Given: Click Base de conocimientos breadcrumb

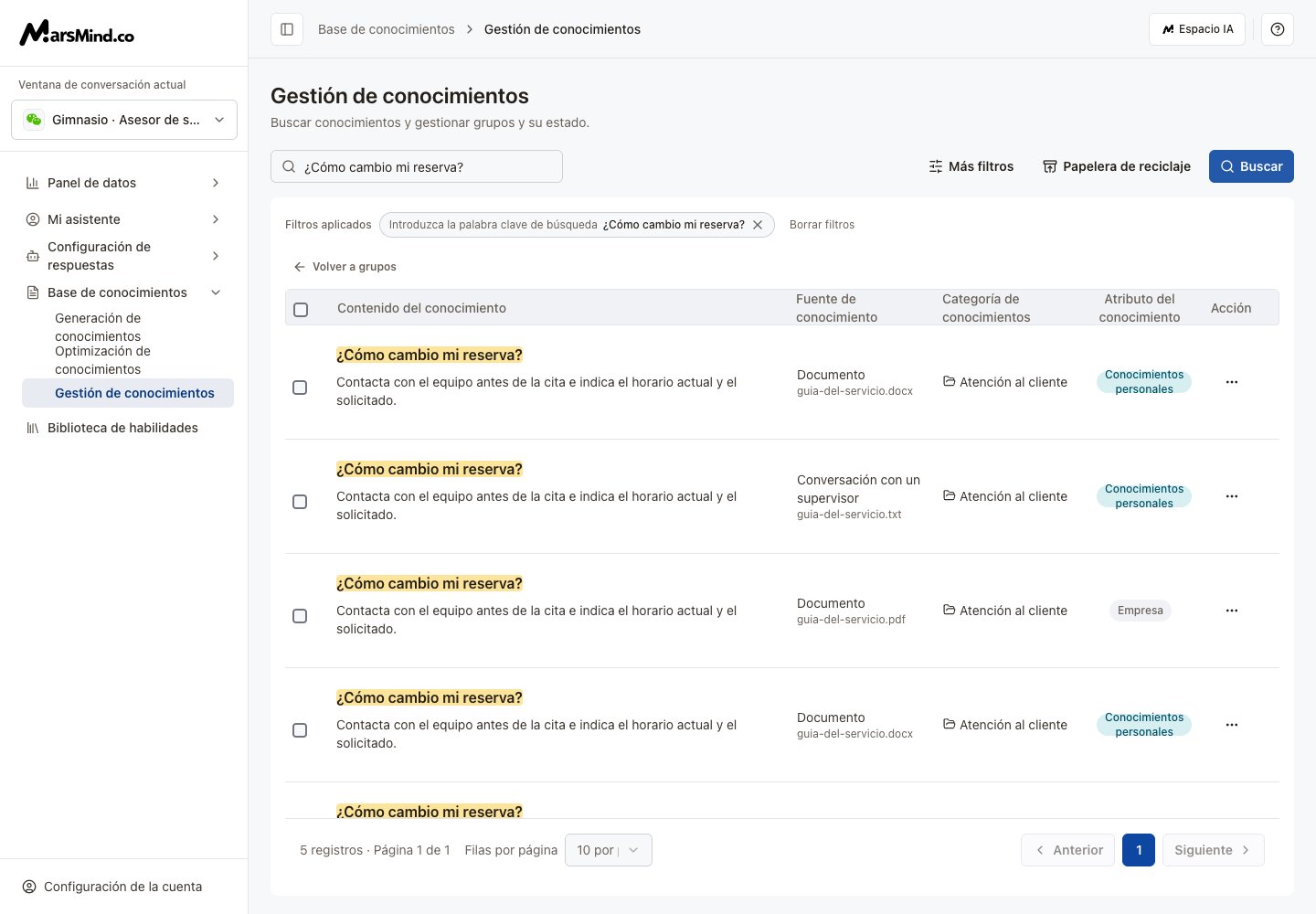Looking at the screenshot, I should (x=387, y=29).
